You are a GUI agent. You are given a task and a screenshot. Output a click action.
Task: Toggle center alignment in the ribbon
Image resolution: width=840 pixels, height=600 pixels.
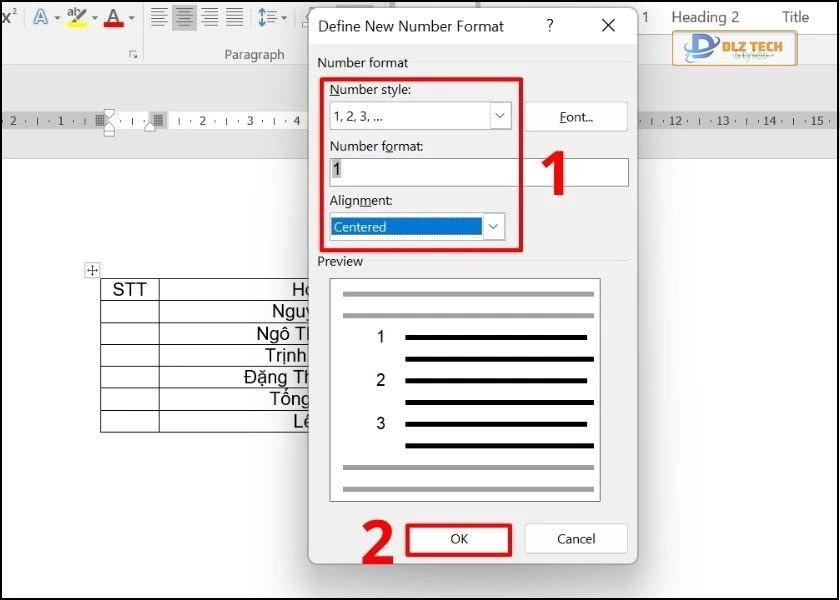[184, 17]
